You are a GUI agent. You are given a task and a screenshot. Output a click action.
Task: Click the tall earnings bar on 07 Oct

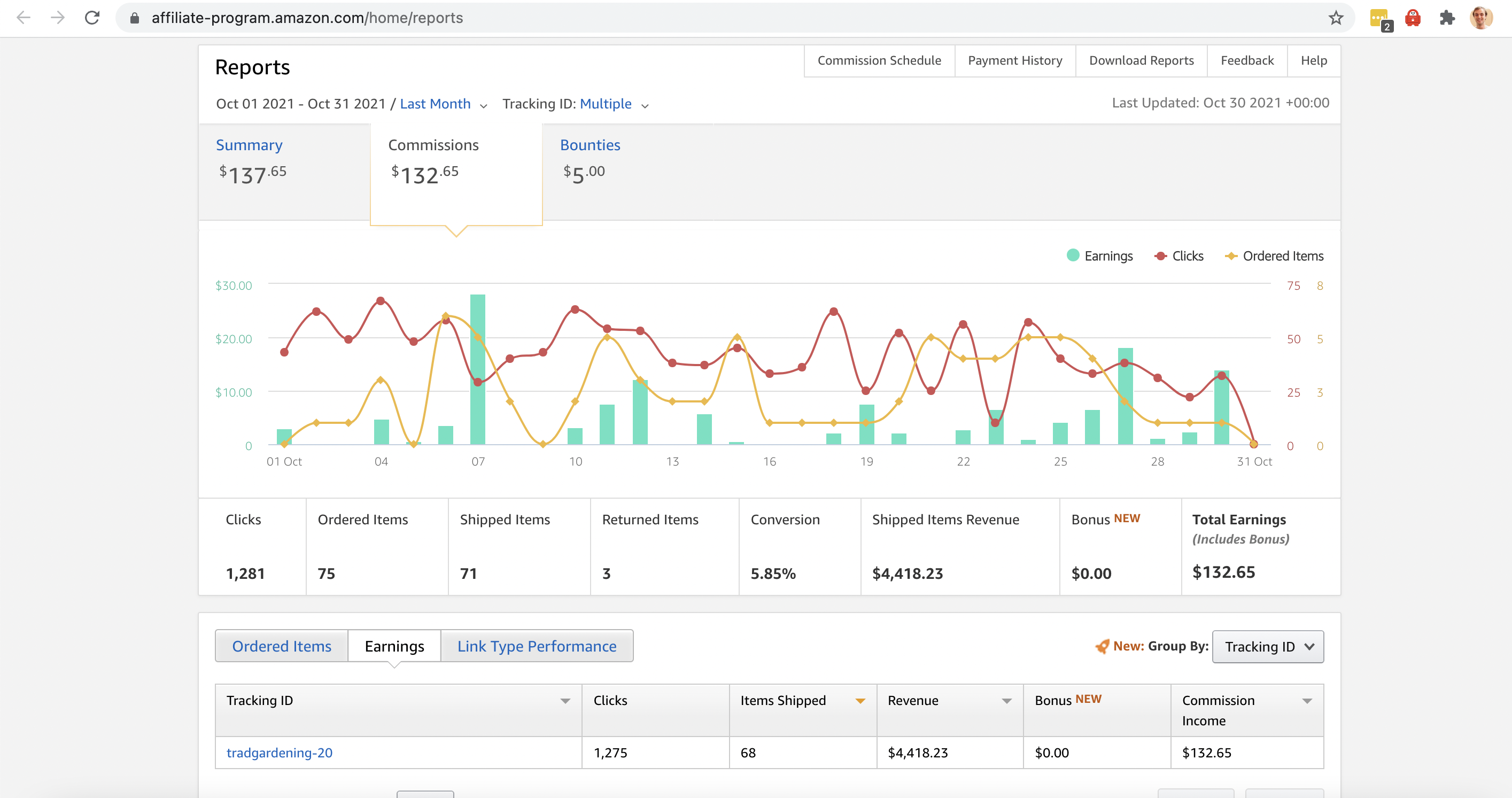point(478,369)
